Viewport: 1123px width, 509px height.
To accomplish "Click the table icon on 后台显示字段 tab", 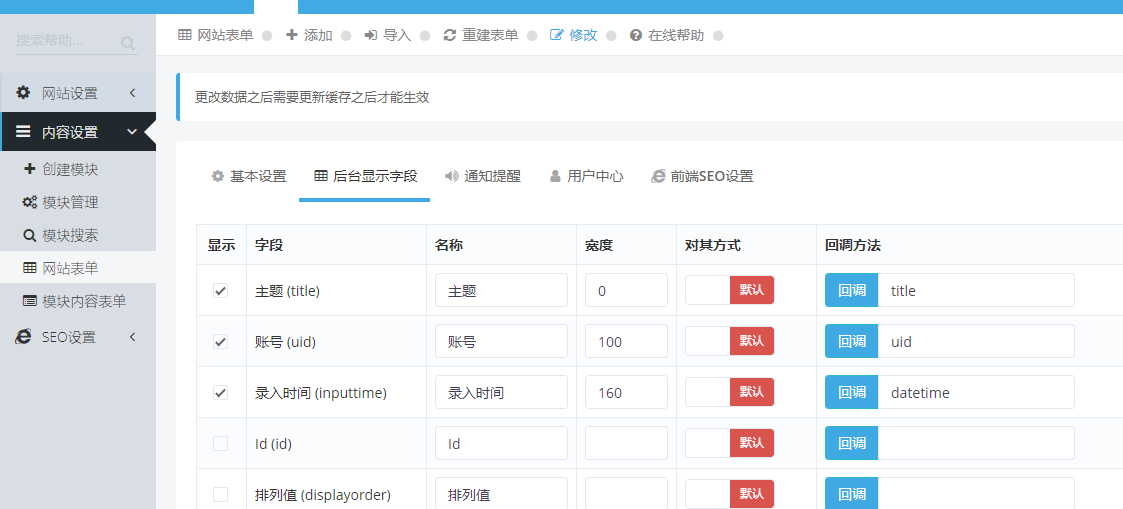I will click(321, 176).
